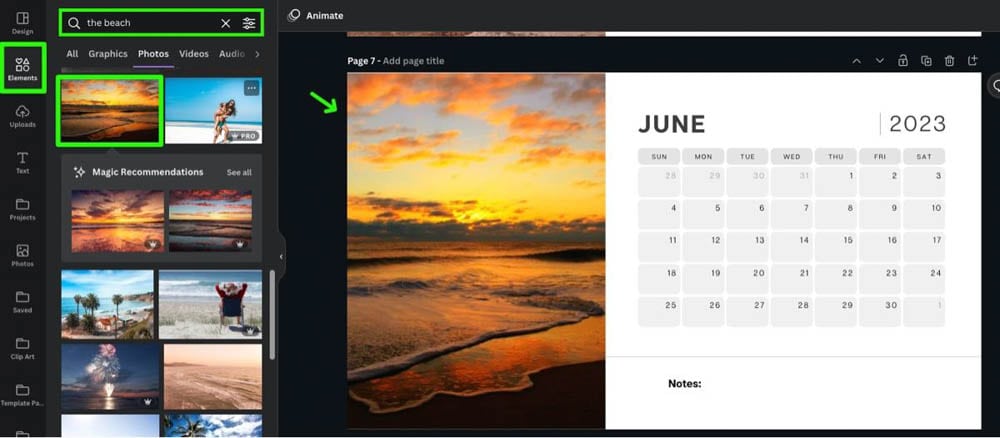
Task: Lock page 7
Action: click(902, 61)
